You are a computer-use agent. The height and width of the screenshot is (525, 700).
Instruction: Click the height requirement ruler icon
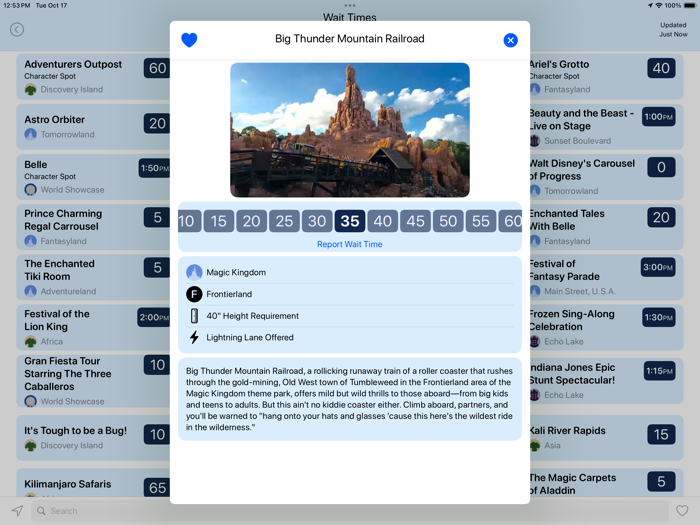(194, 316)
